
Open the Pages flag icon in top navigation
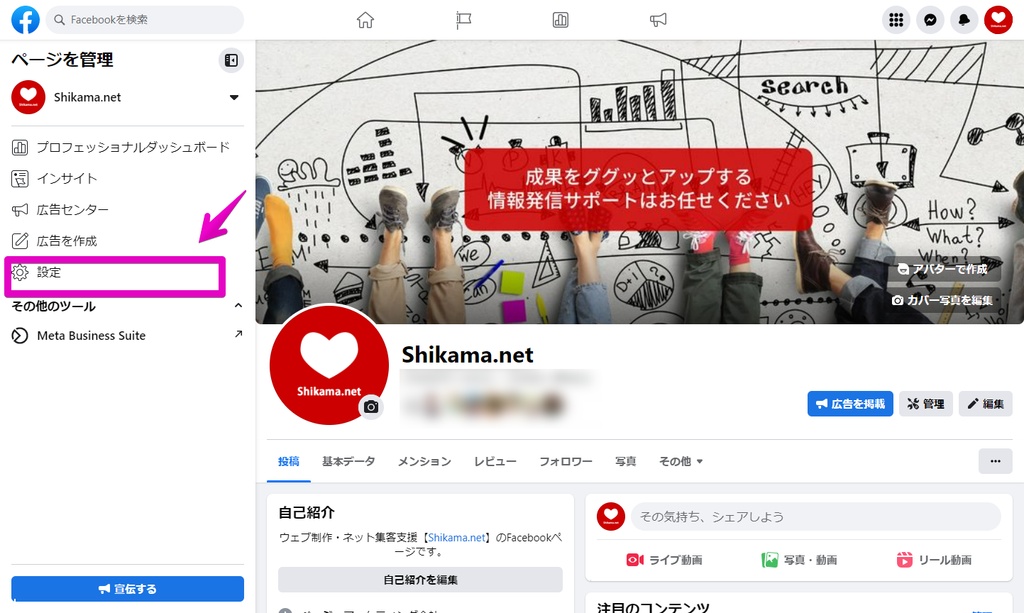pos(463,20)
